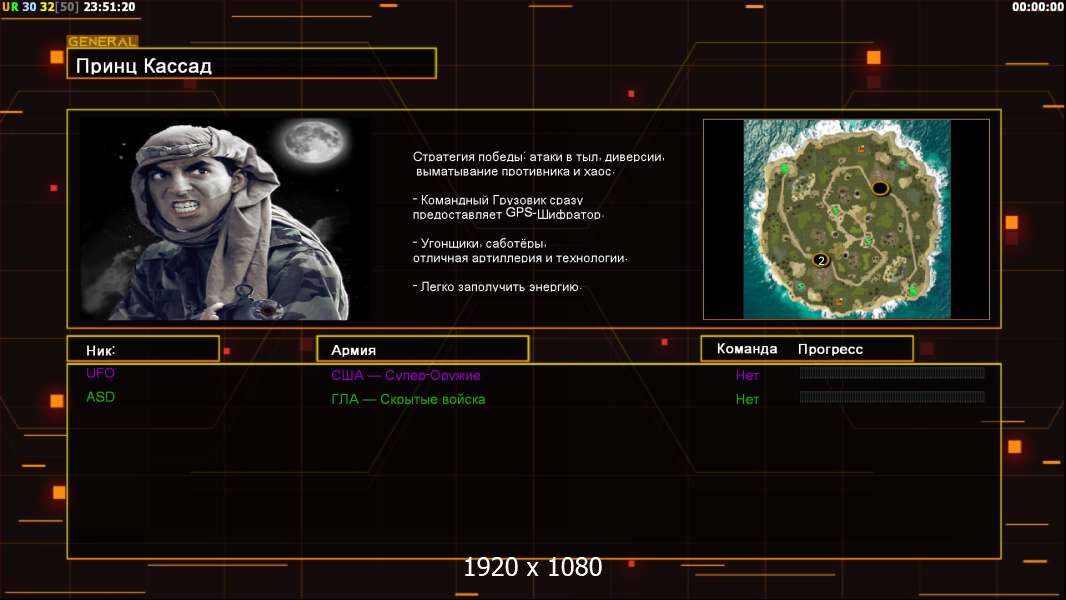Click army entry ГЛА — Скрытые войска
This screenshot has width=1066, height=600.
point(409,400)
